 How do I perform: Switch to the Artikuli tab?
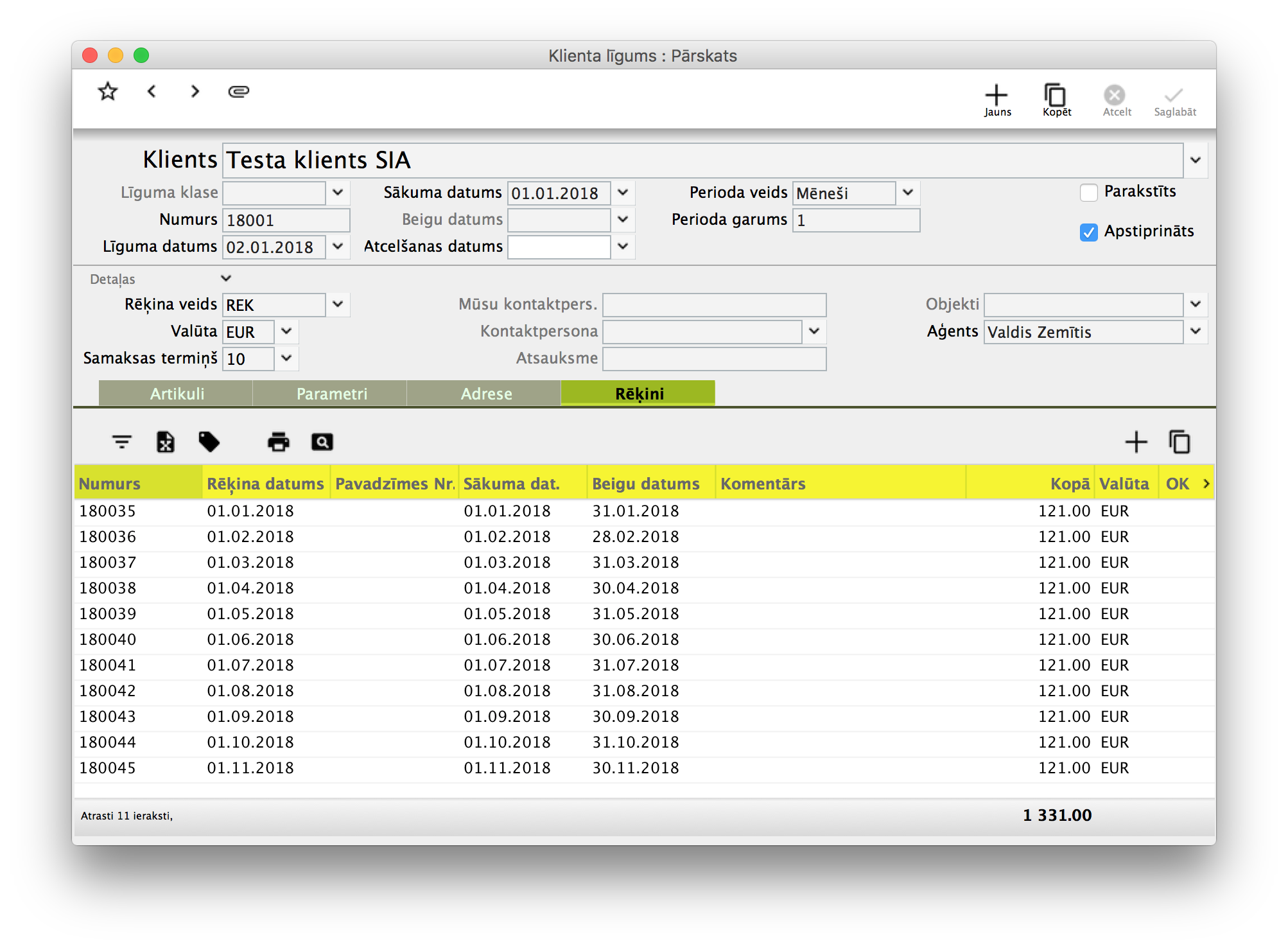(x=177, y=394)
